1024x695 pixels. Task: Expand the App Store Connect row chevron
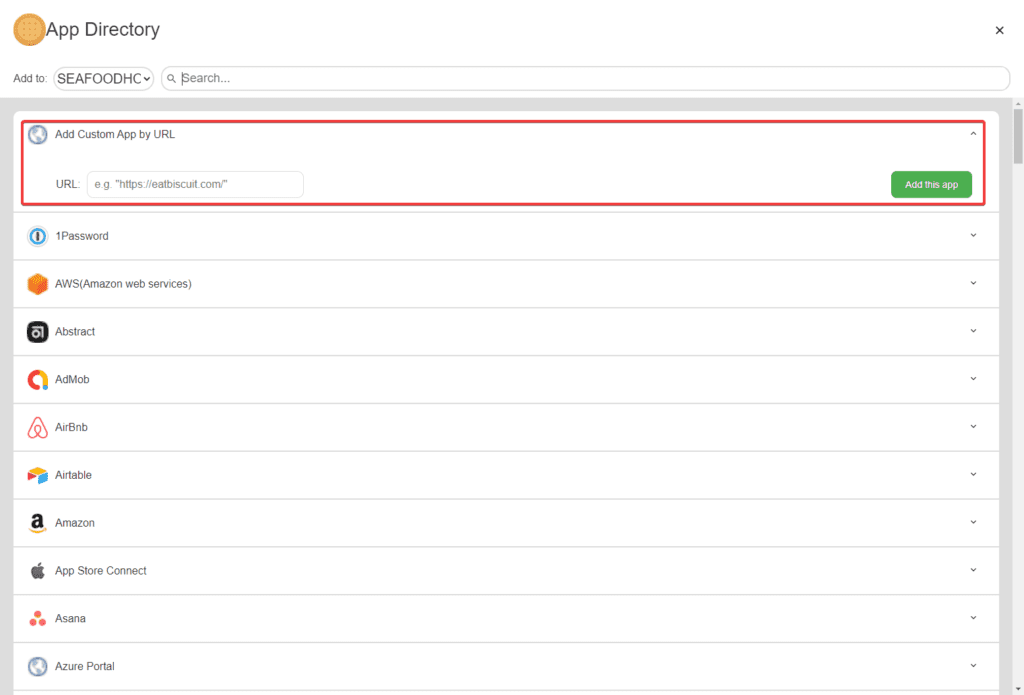coord(973,570)
